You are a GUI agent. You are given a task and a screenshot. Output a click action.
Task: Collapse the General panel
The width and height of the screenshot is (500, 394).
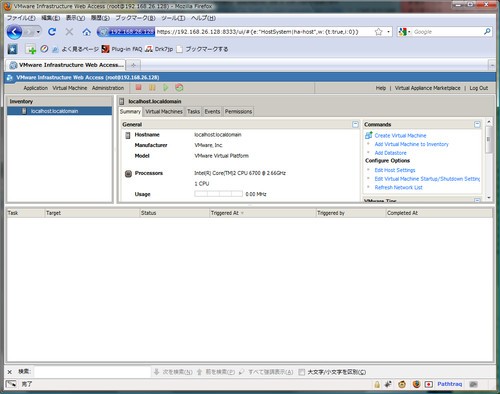355,124
